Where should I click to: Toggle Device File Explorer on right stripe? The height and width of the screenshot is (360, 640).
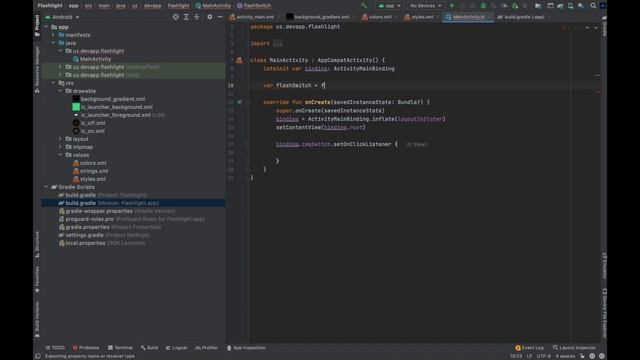click(604, 313)
